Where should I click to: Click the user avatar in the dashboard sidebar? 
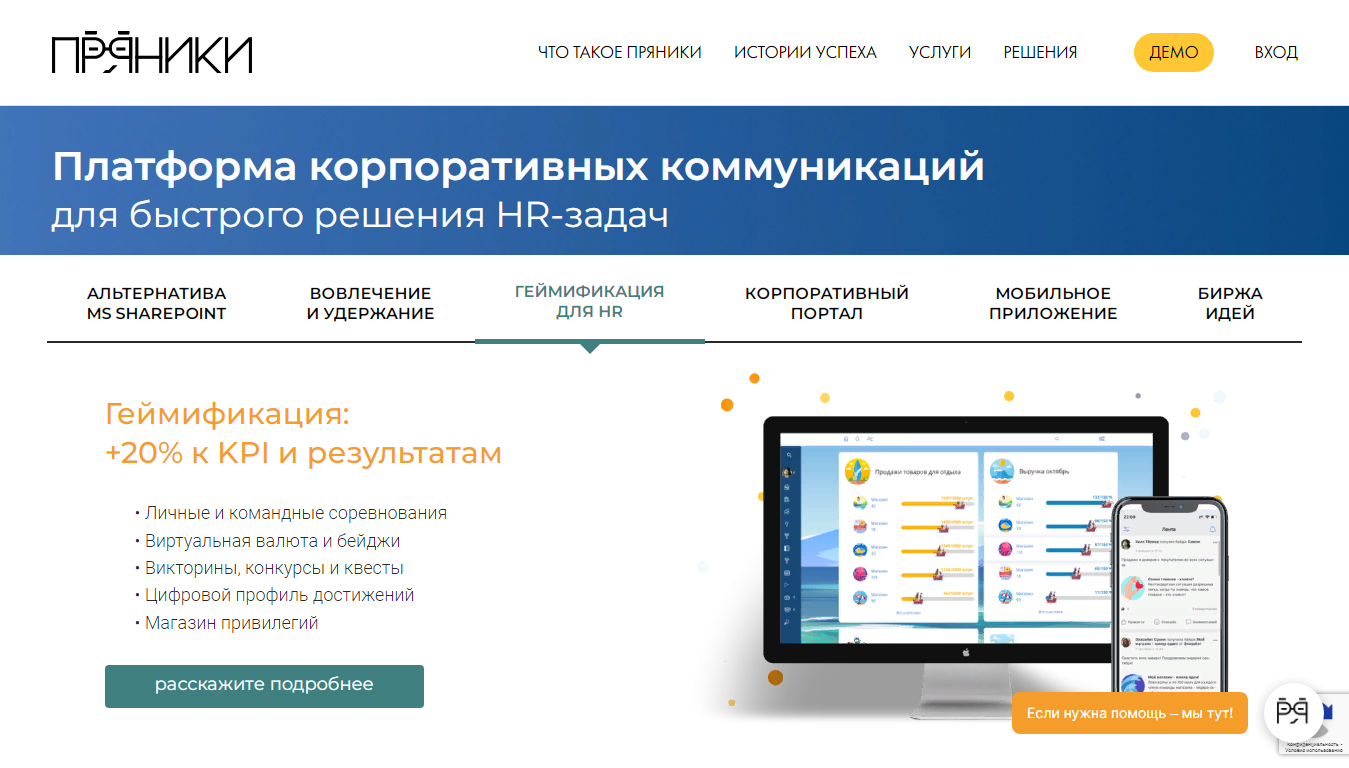pyautogui.click(x=787, y=472)
